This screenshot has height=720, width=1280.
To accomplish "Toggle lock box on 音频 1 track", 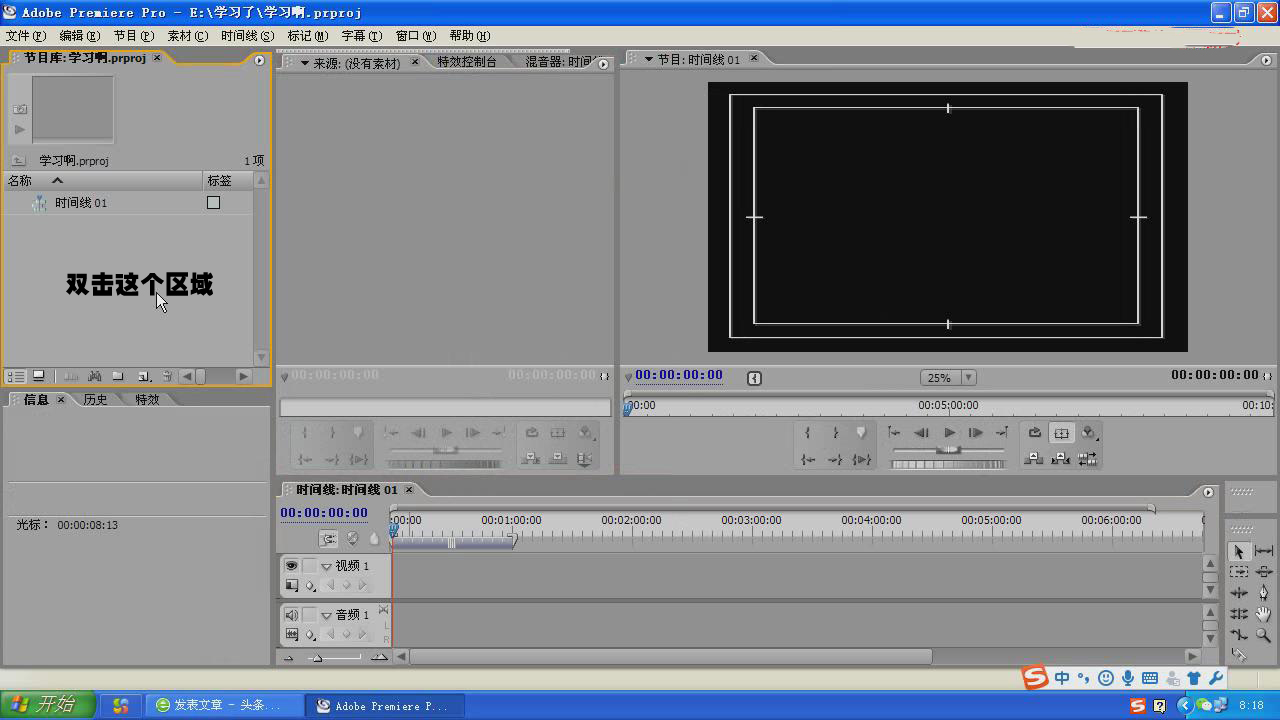I will pyautogui.click(x=309, y=615).
